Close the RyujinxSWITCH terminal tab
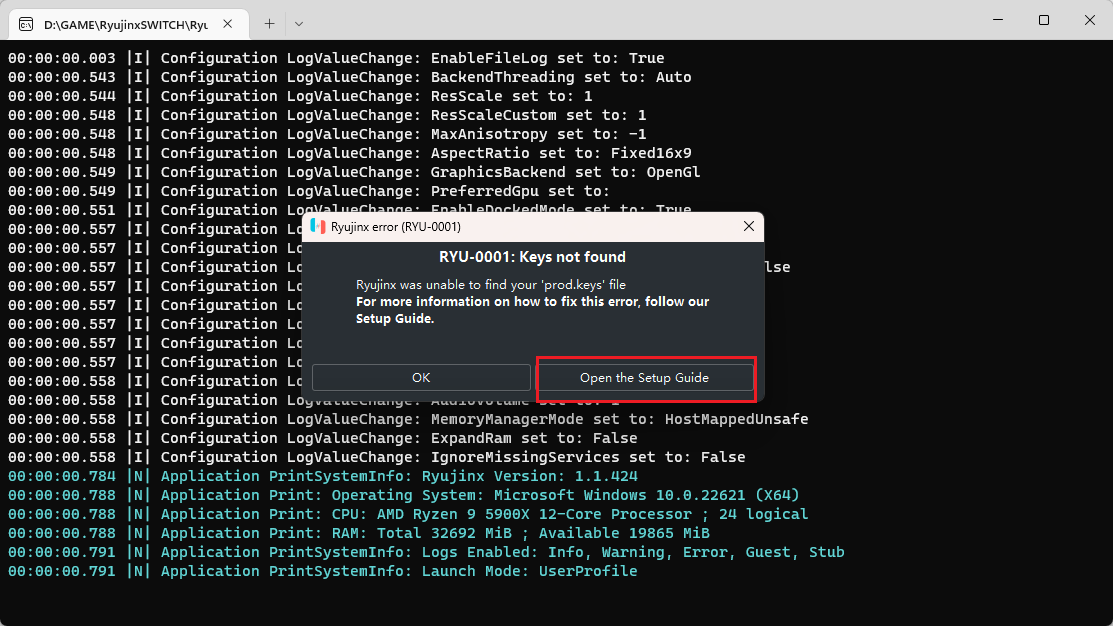 [x=227, y=24]
